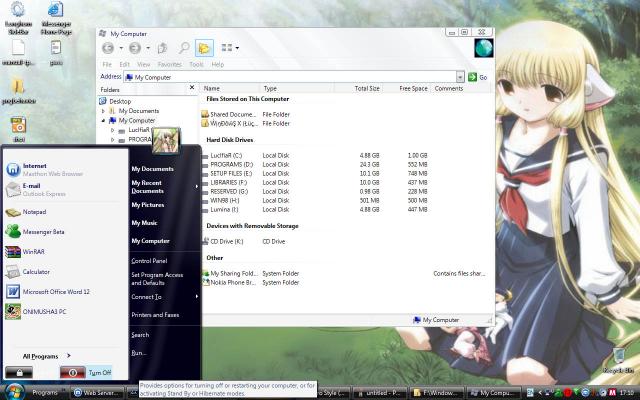Open My Music from Start menu
640x400 pixels.
coord(144,223)
